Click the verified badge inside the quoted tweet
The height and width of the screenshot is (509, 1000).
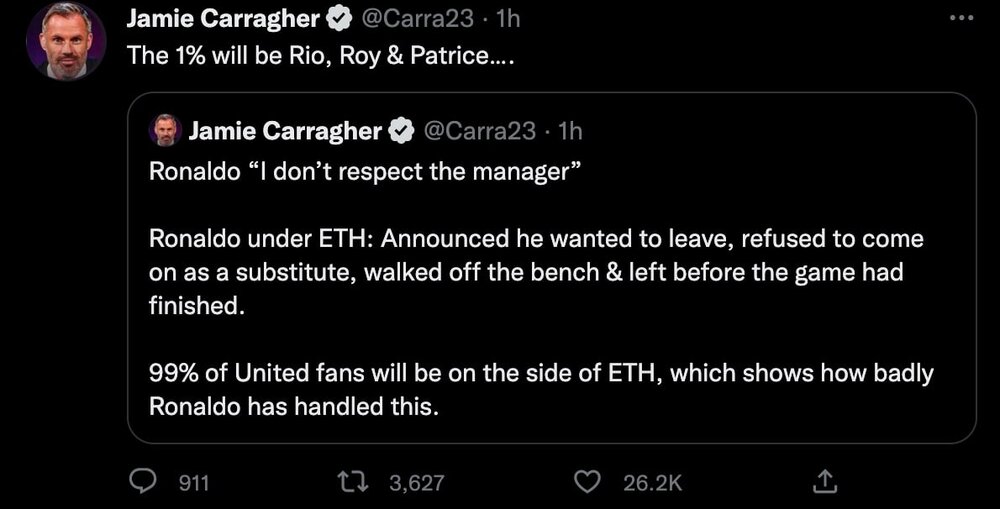(x=403, y=130)
